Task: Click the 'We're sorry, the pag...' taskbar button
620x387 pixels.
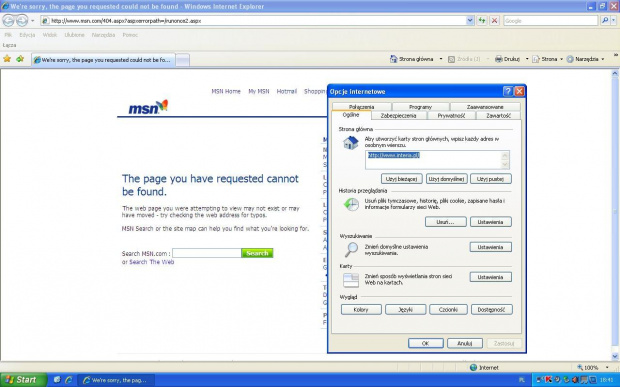Action: (x=115, y=380)
